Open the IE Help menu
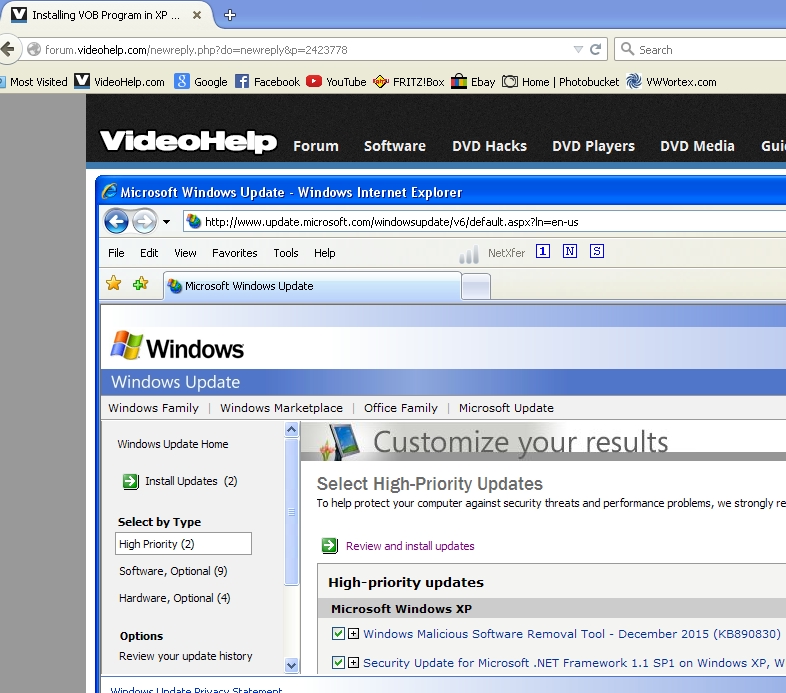The height and width of the screenshot is (693, 786). (324, 253)
